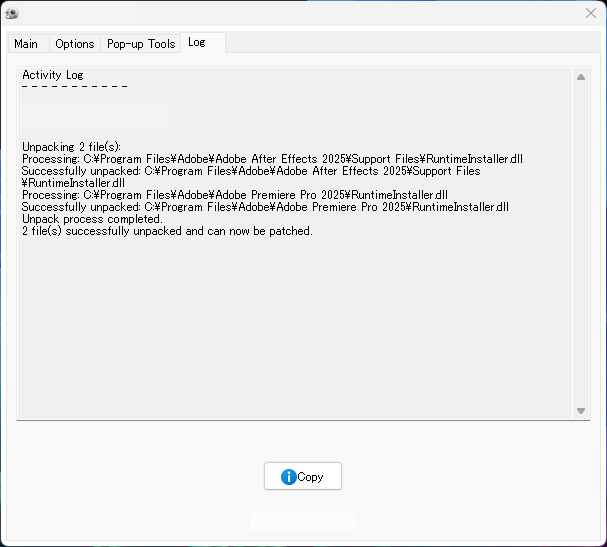Click the wrapped '¥RuntimeInstaller.dll' line

click(x=73, y=183)
